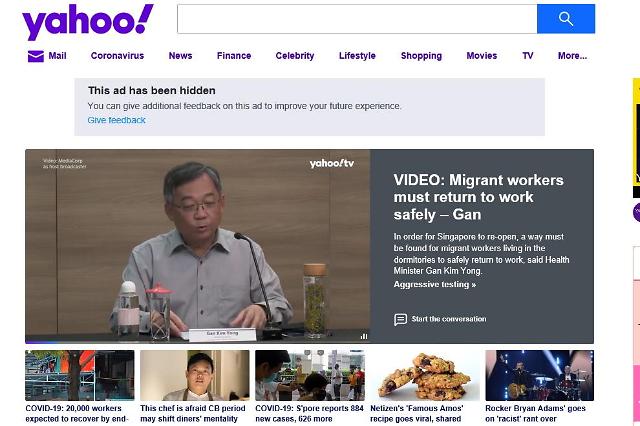The image size is (640, 426).
Task: Open the Movies section
Action: tap(482, 55)
